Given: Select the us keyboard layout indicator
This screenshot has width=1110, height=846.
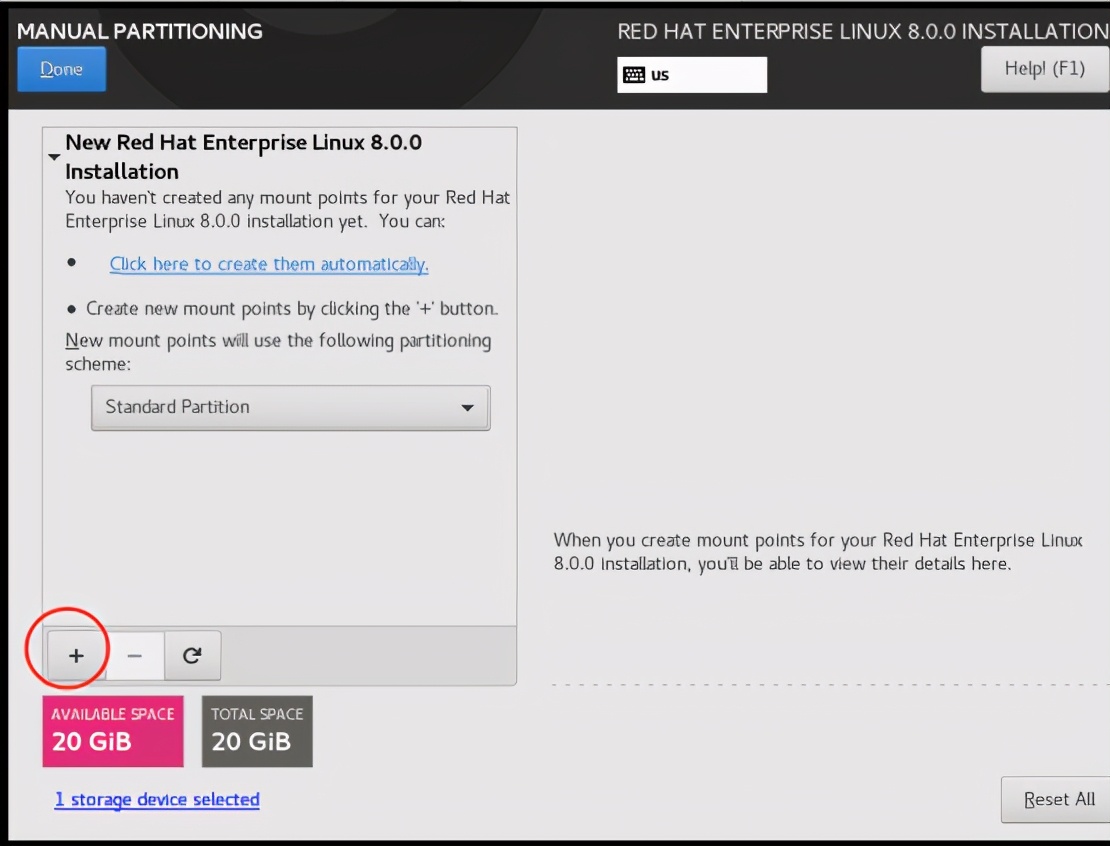Looking at the screenshot, I should coord(692,75).
